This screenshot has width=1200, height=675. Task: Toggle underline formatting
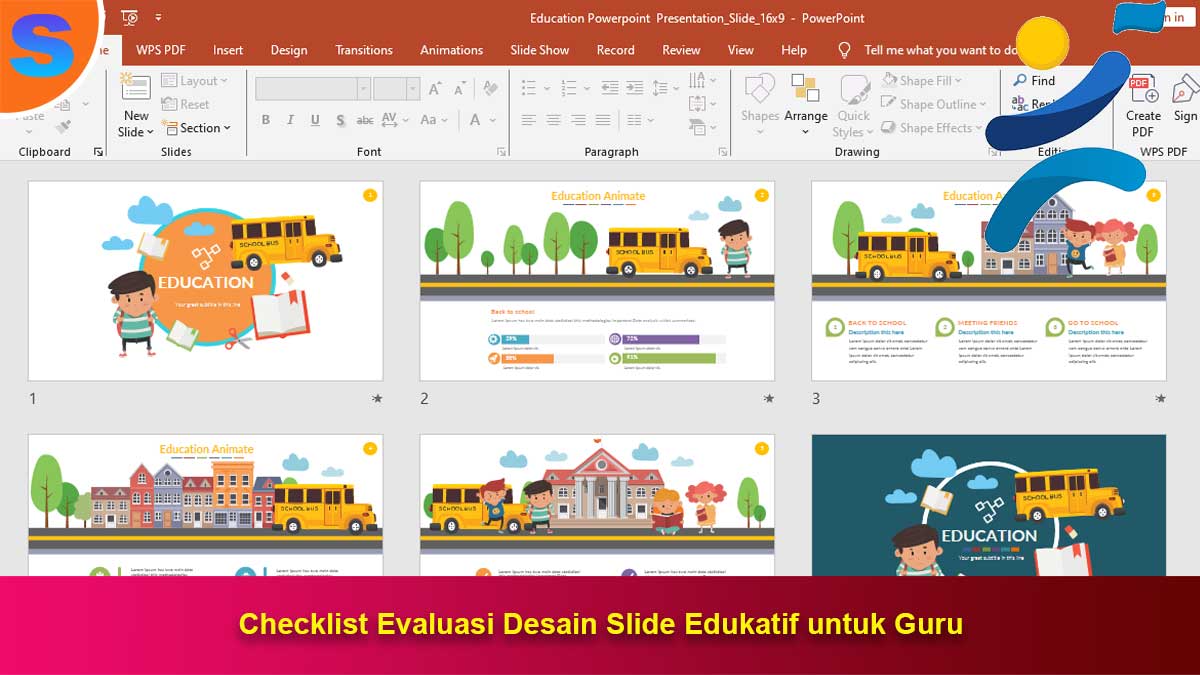pos(316,120)
